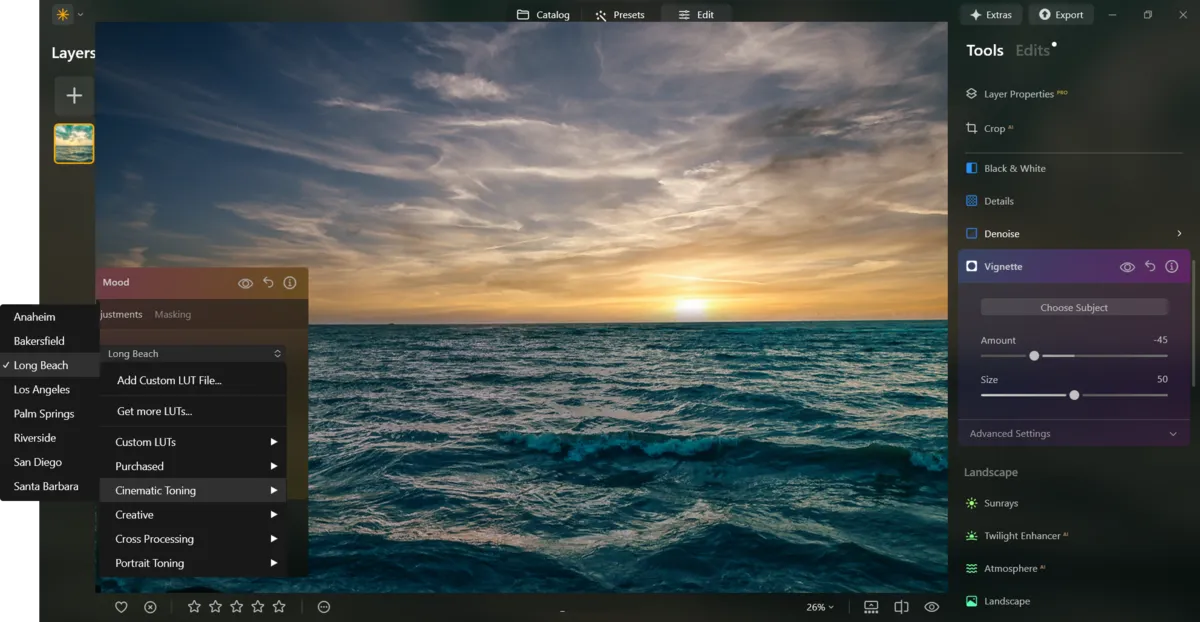The height and width of the screenshot is (622, 1200).
Task: Open the Twilight Enhancer tool
Action: (x=1021, y=536)
